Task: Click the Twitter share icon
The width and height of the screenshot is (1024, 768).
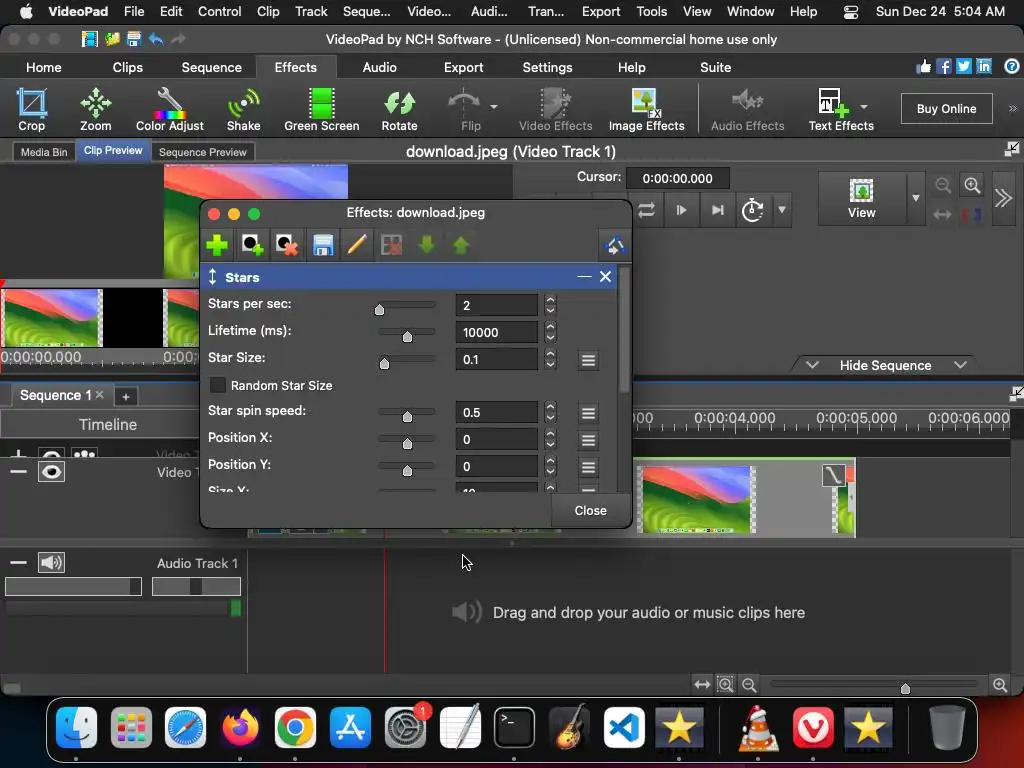Action: pyautogui.click(x=964, y=67)
